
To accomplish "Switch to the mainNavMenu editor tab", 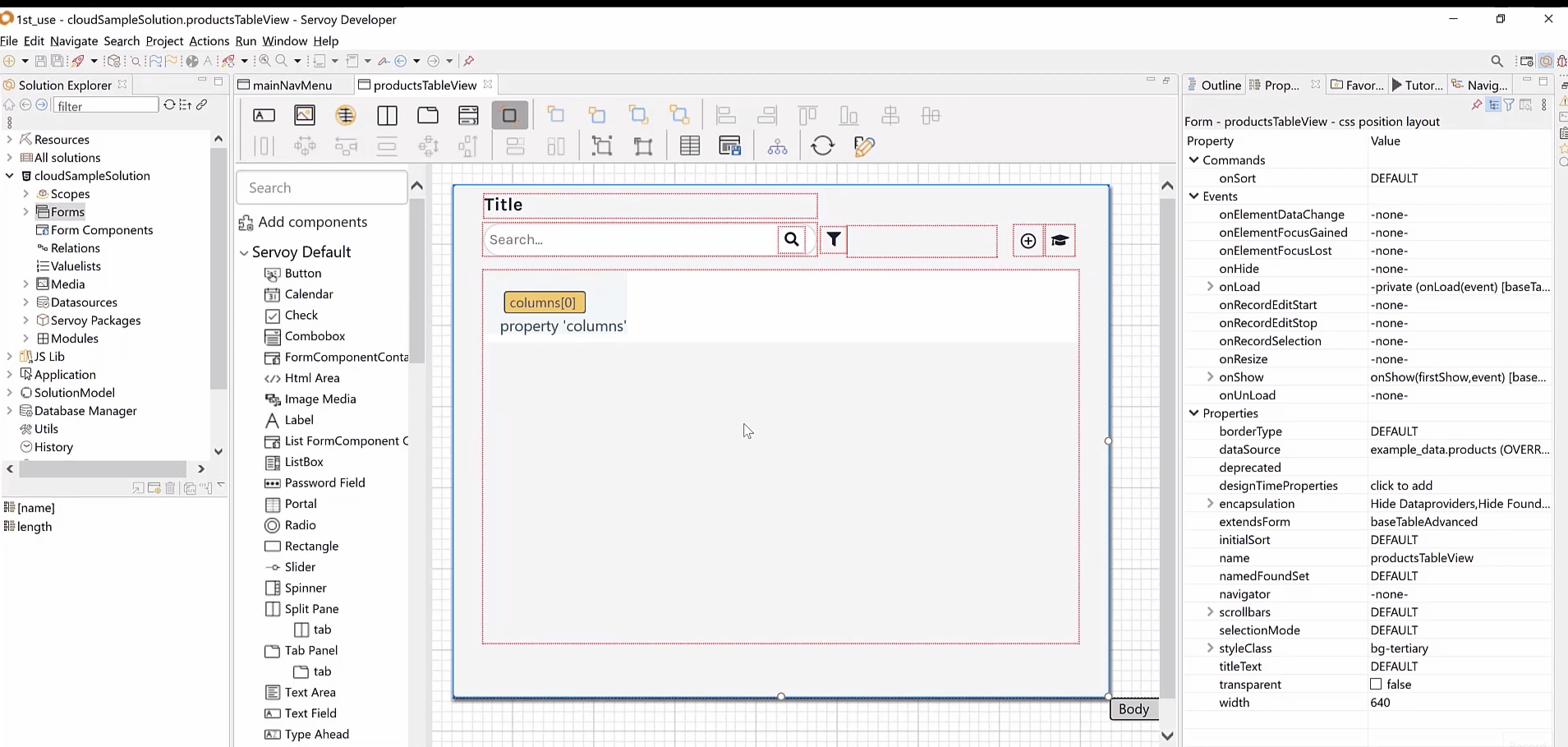I will click(292, 85).
